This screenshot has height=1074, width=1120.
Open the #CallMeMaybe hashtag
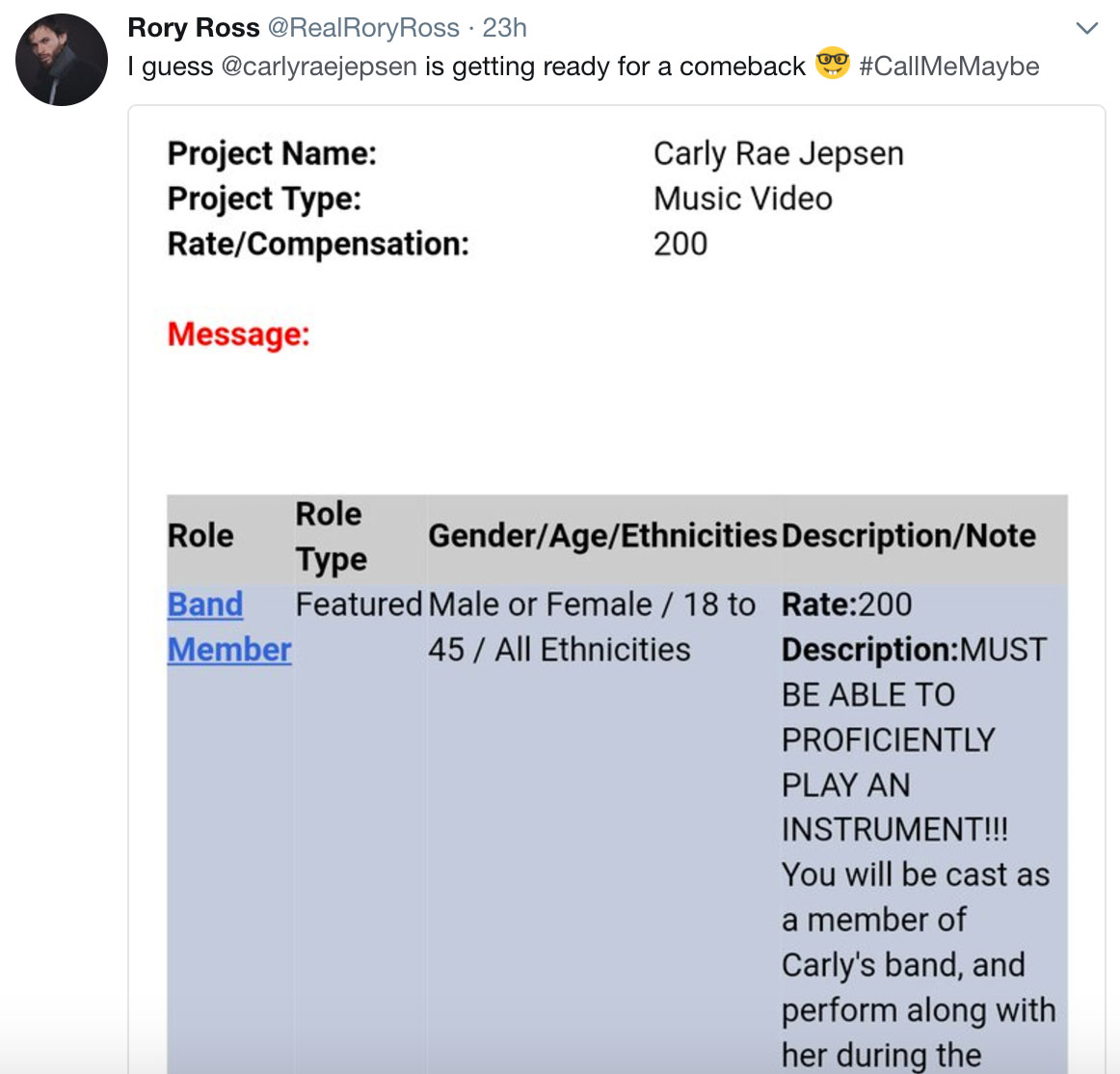[x=948, y=67]
